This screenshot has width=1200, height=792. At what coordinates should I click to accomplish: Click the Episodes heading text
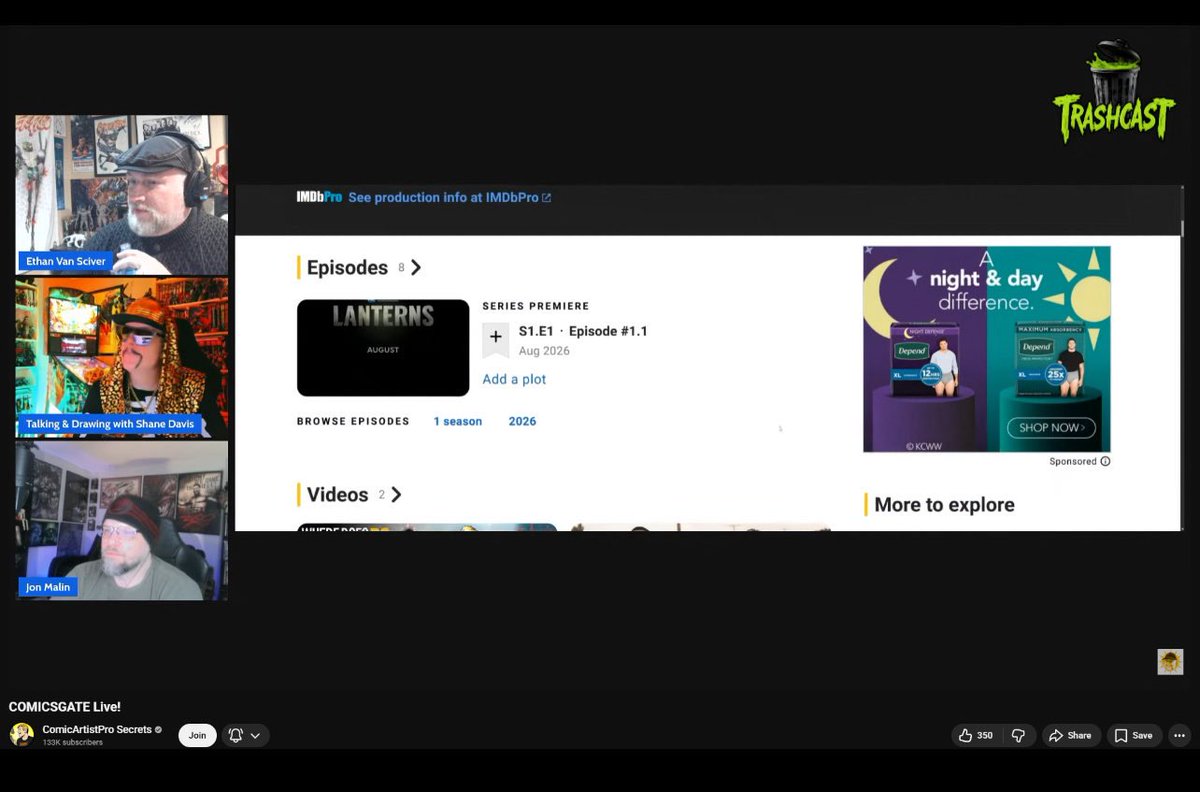coord(347,268)
